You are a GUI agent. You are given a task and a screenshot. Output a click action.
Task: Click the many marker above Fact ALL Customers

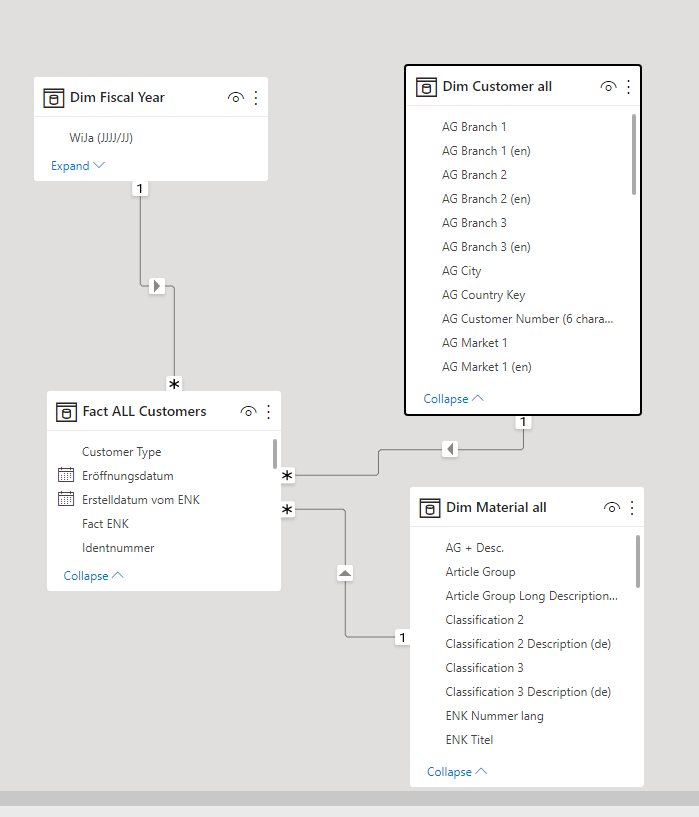pyautogui.click(x=174, y=384)
